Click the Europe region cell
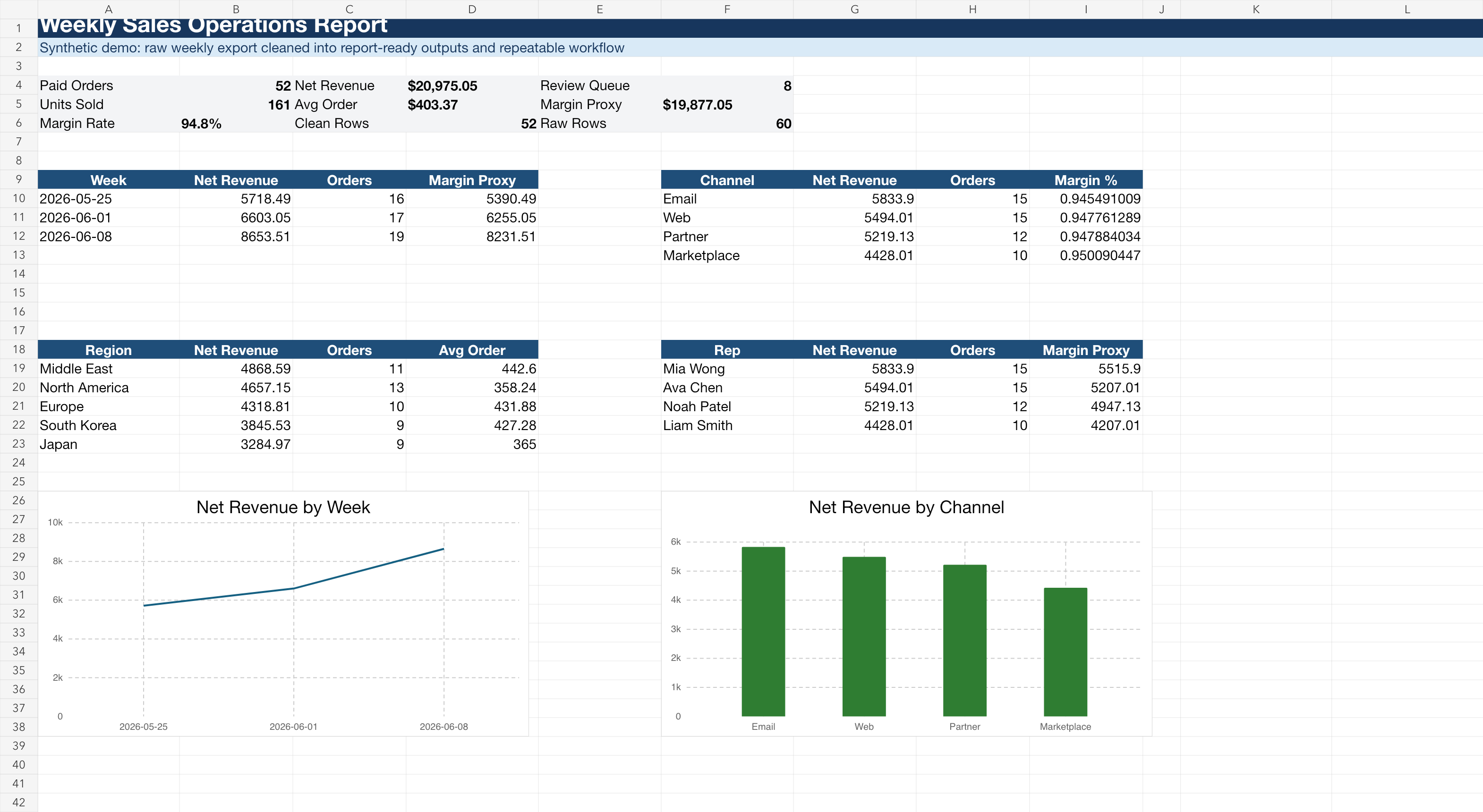This screenshot has height=812, width=1483. click(x=108, y=406)
